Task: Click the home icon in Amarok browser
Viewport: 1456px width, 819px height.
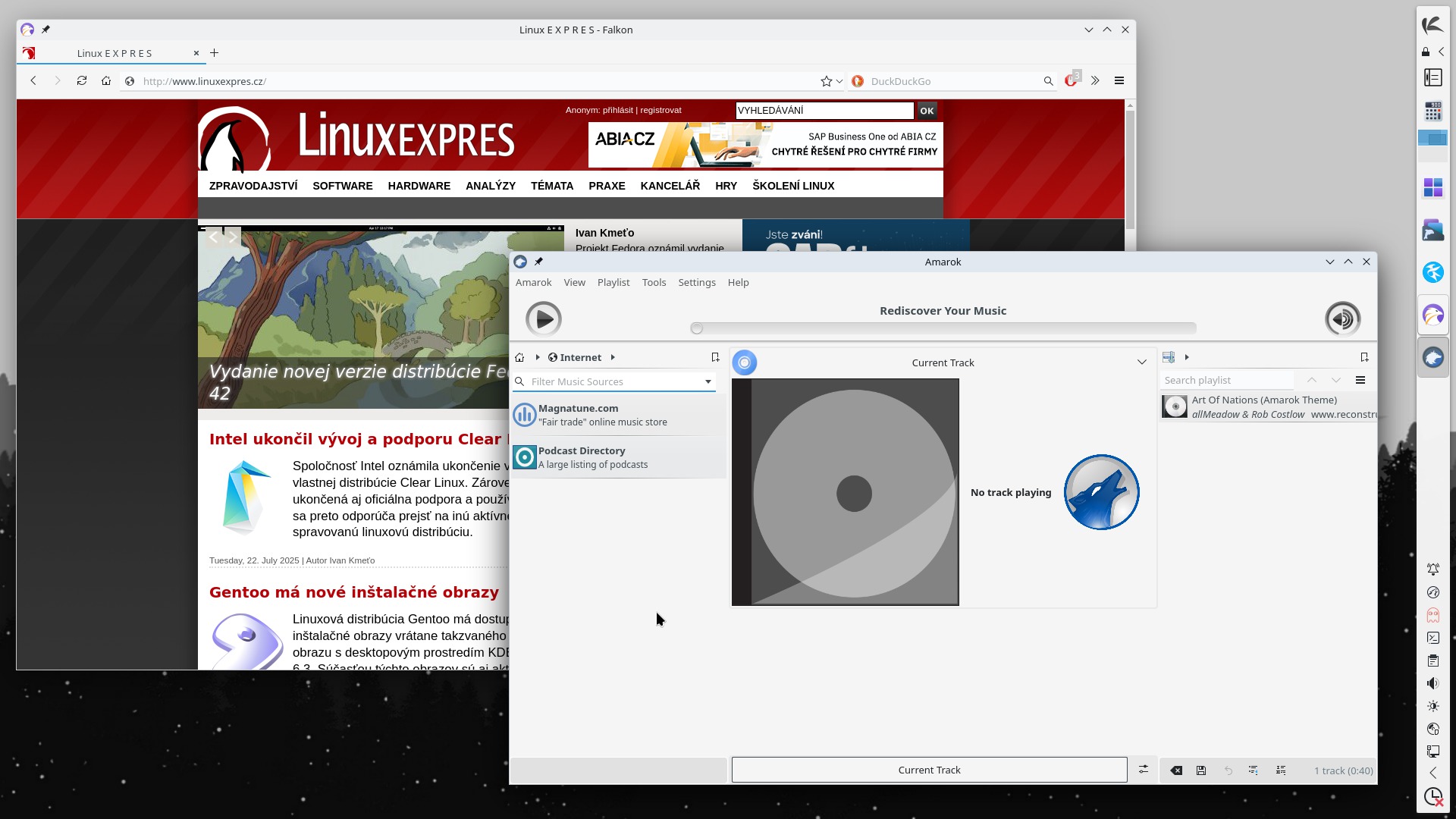Action: point(519,358)
